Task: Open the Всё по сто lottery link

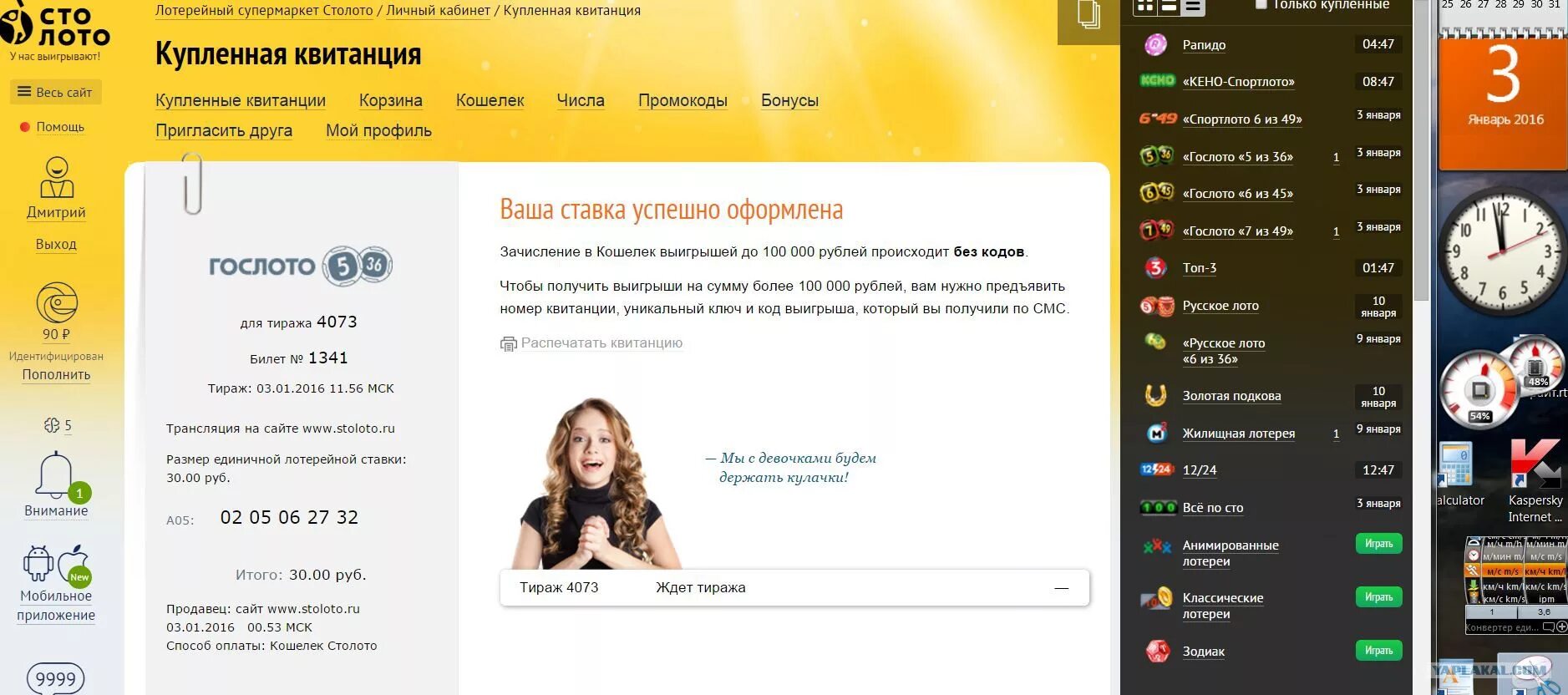Action: 1213,508
